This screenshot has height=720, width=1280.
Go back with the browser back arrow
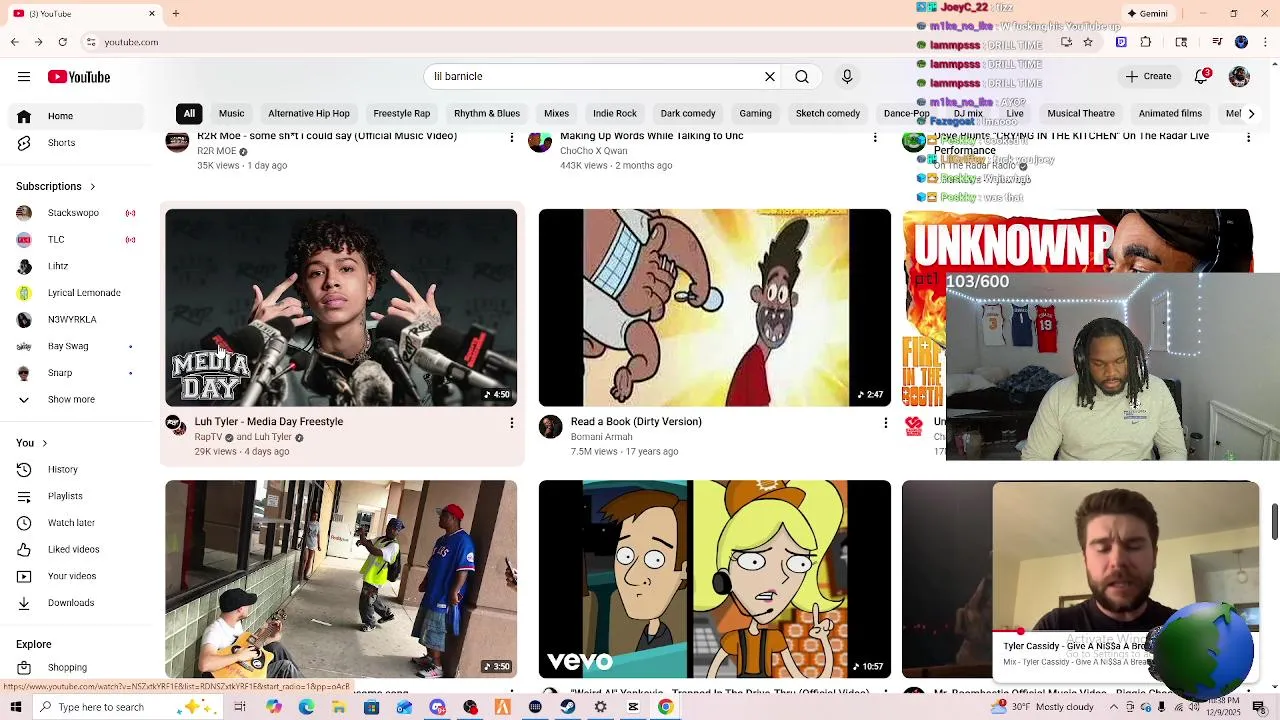14,42
